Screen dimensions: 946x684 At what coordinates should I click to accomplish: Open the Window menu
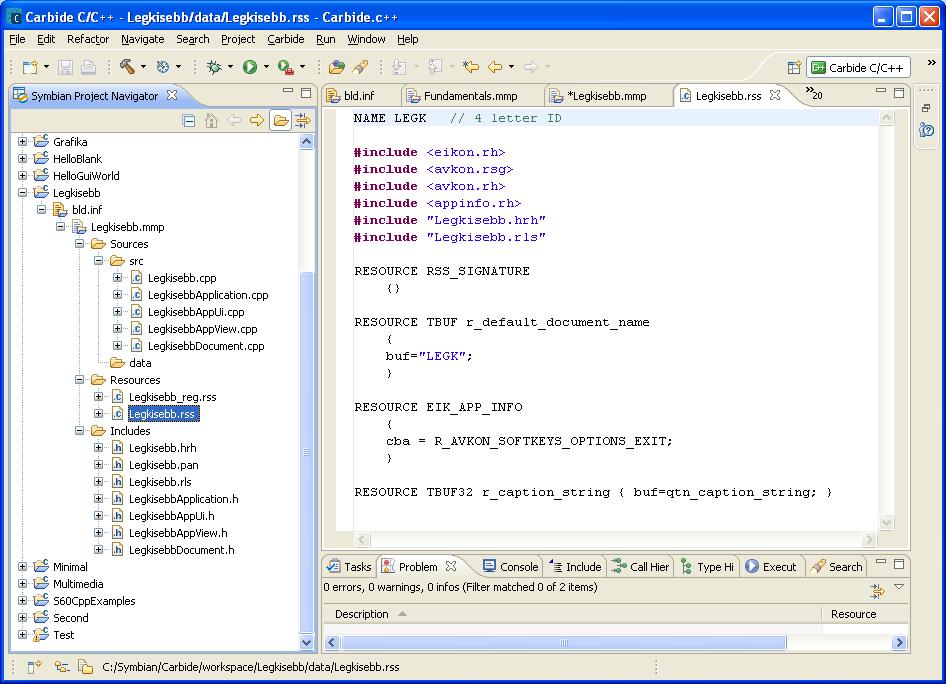[366, 39]
